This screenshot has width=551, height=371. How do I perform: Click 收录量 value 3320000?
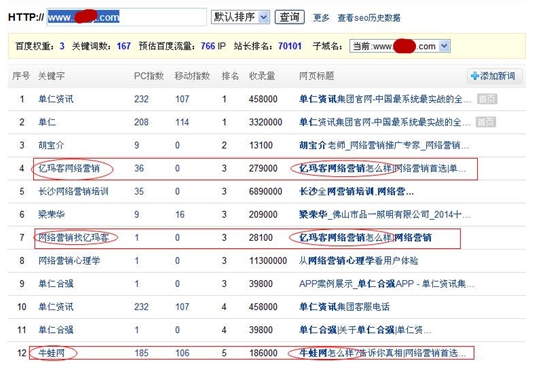click(266, 122)
